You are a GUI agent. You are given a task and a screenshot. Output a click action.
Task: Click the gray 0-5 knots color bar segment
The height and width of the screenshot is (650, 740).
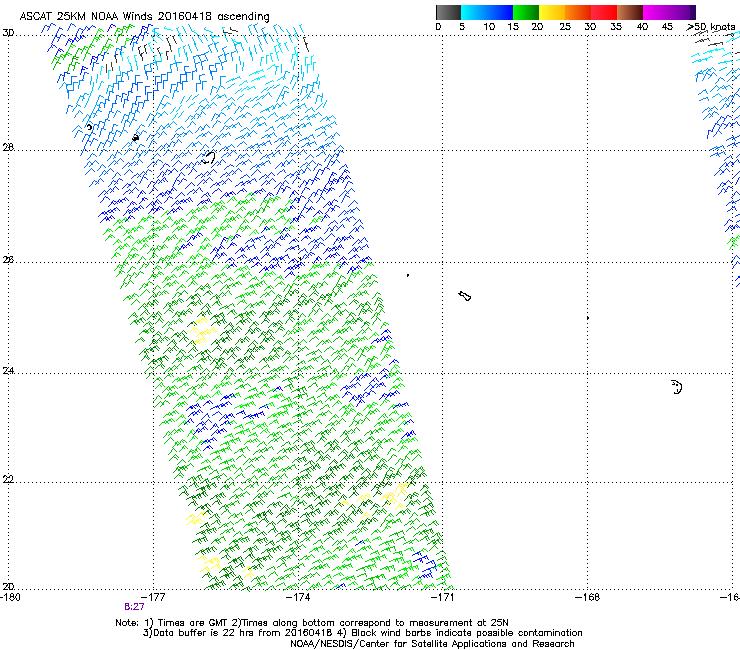(x=448, y=12)
